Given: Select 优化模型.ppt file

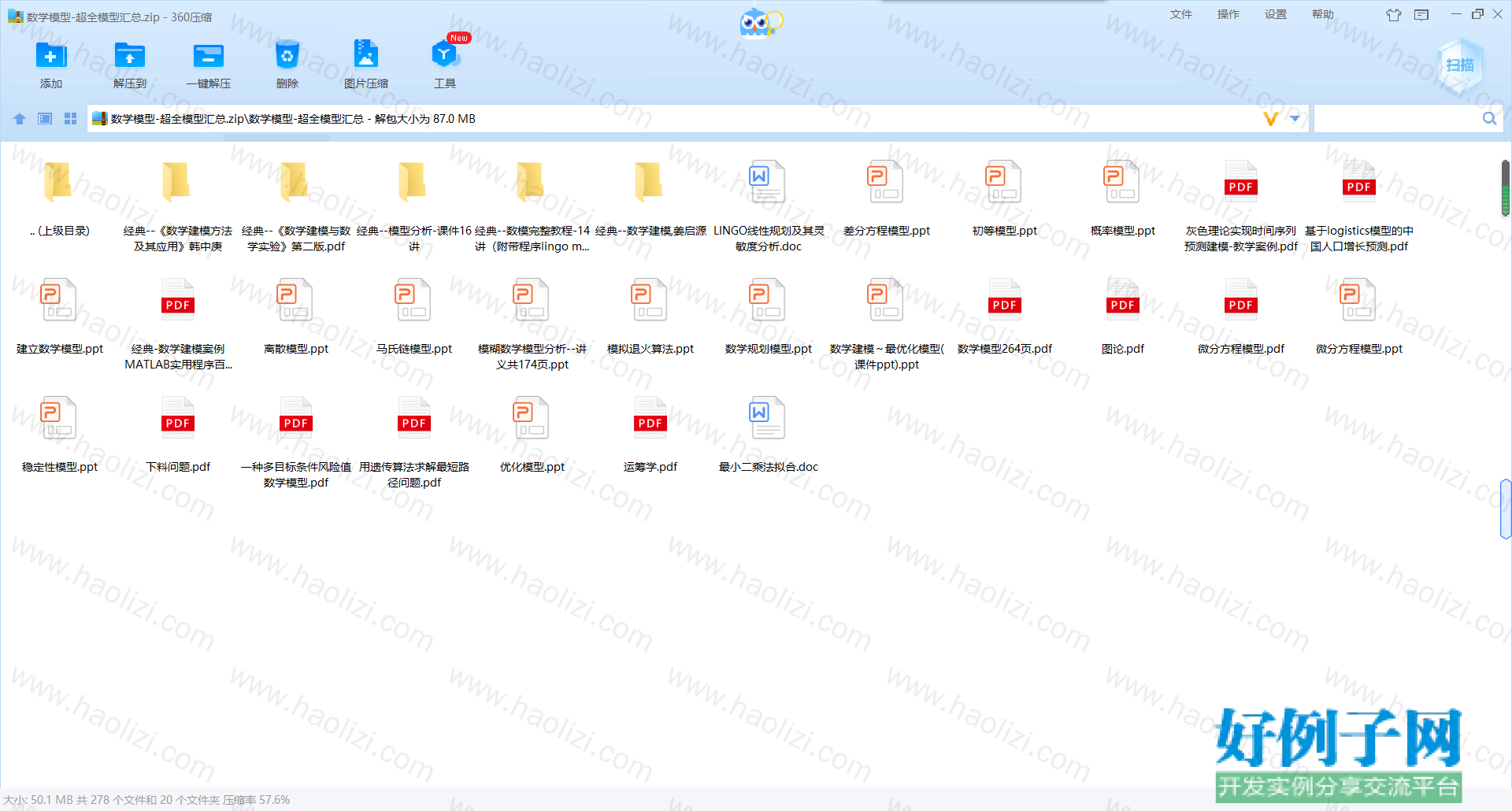Looking at the screenshot, I should tap(532, 435).
